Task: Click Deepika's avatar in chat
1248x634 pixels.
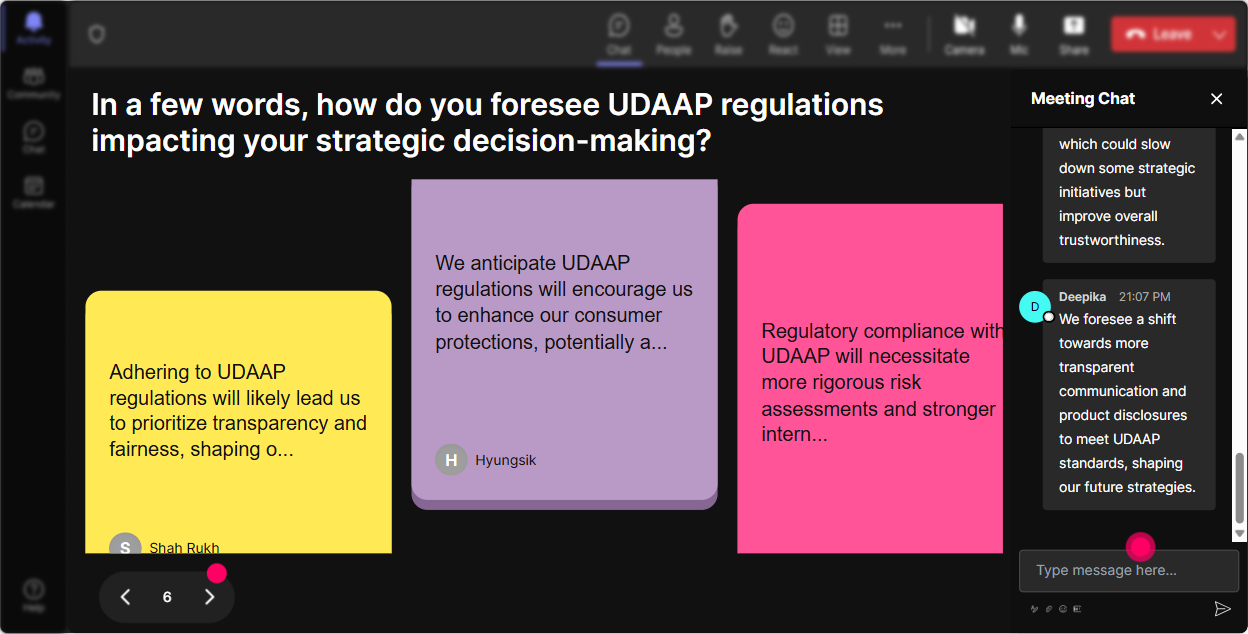Action: point(1035,307)
